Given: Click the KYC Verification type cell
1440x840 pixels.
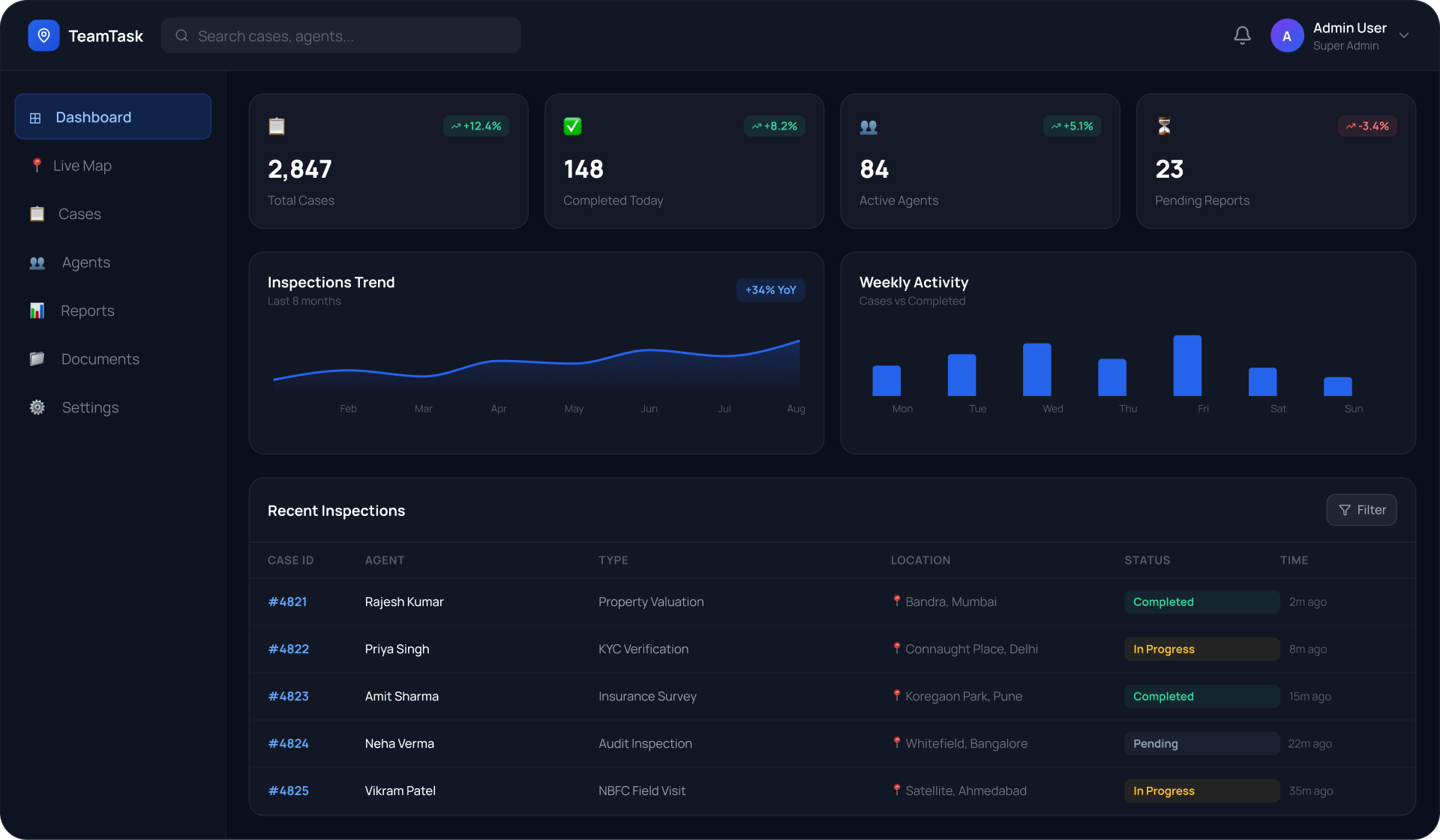Looking at the screenshot, I should (x=643, y=649).
